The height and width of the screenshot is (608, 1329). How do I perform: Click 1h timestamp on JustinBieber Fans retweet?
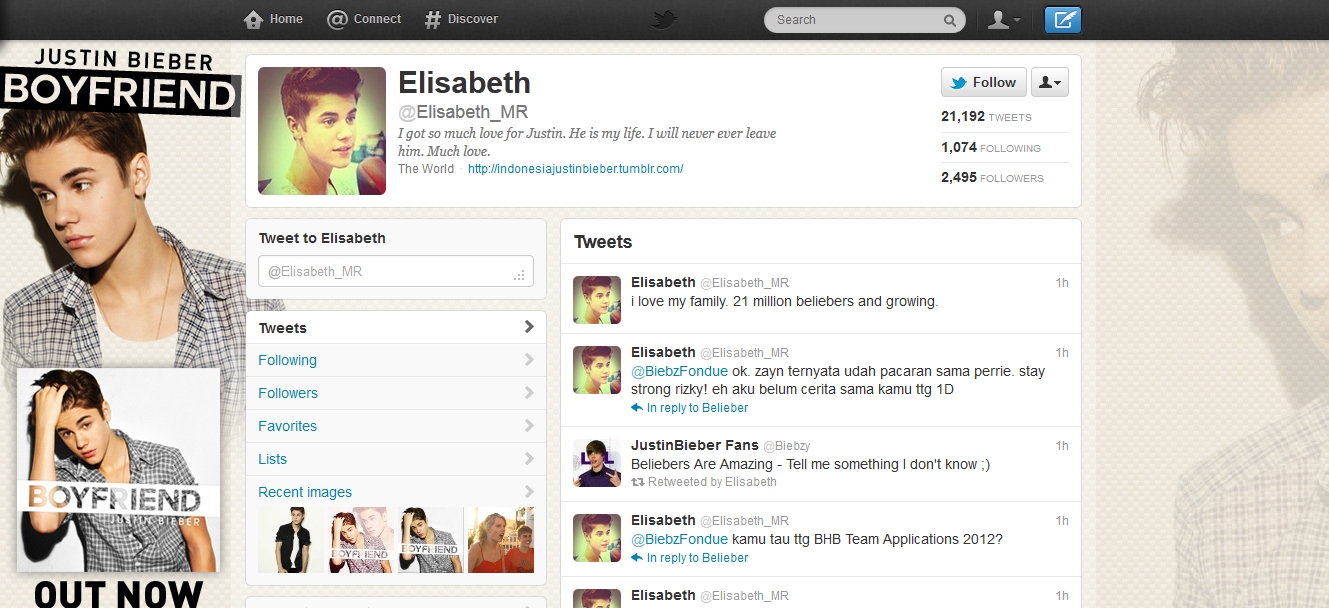(x=1062, y=446)
